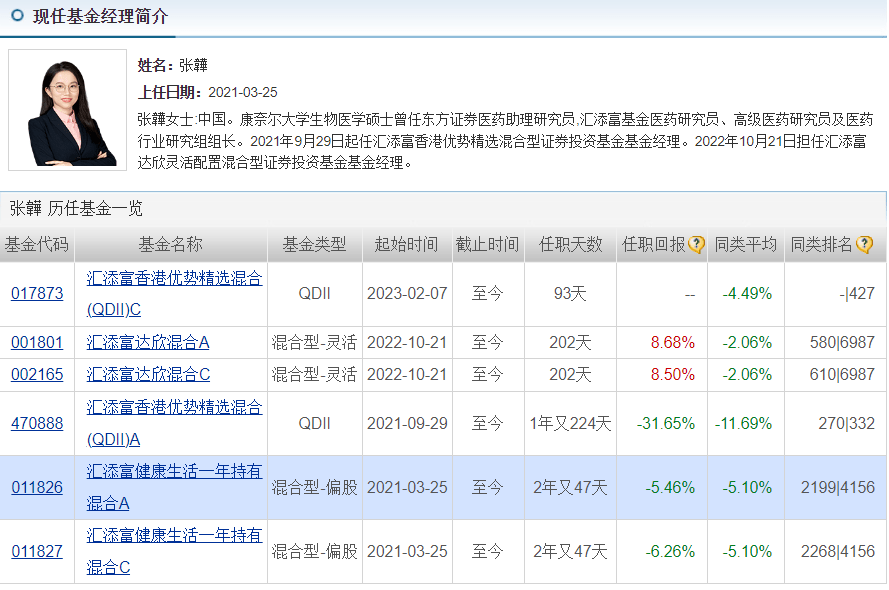Open 汇添富香港优势精选混合(QDII)C fund link
889x590 pixels.
pyautogui.click(x=174, y=294)
